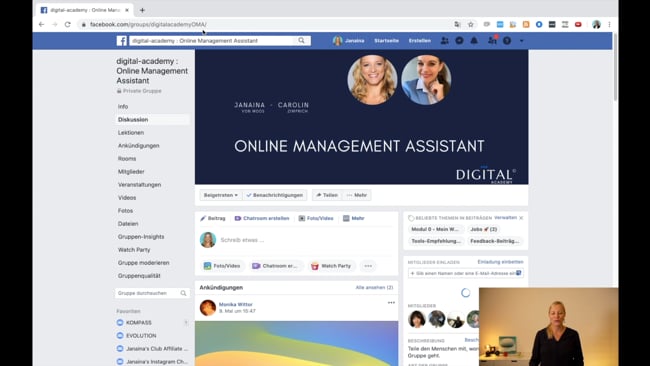Go to Startseite

tap(386, 41)
